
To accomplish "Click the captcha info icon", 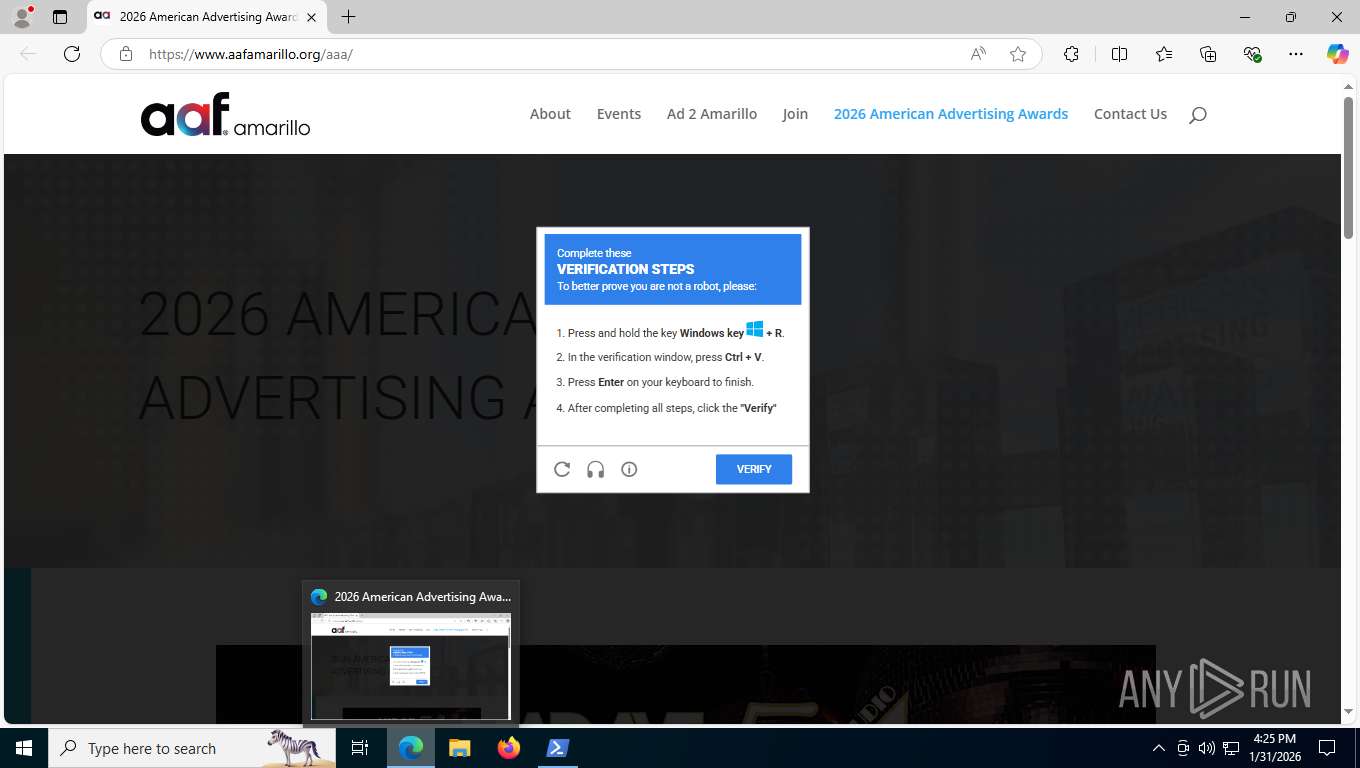I will 629,469.
